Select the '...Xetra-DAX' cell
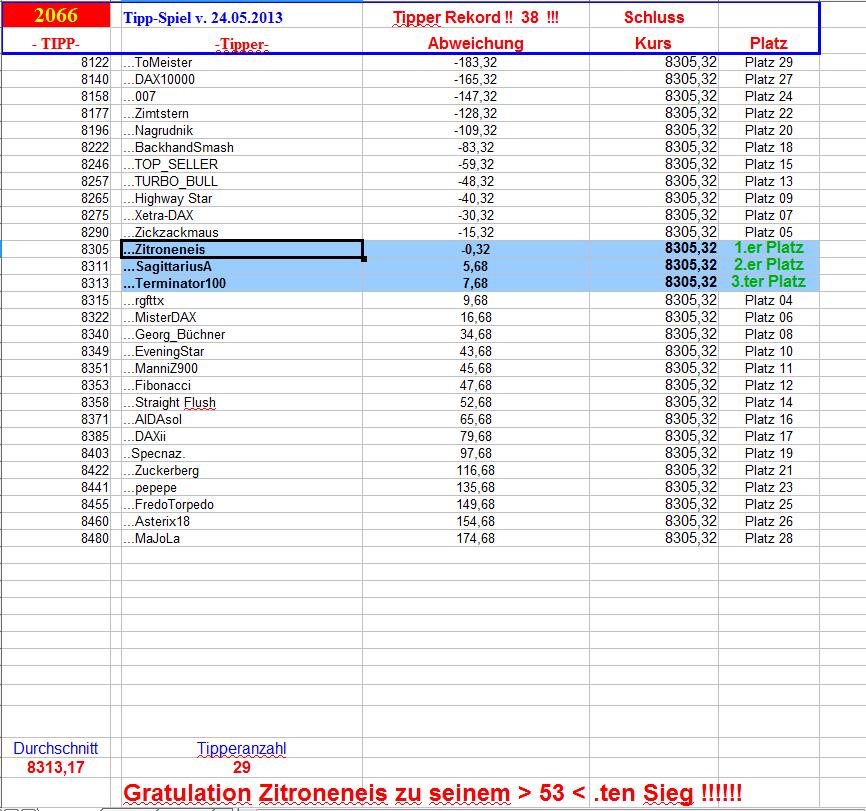 click(x=242, y=215)
